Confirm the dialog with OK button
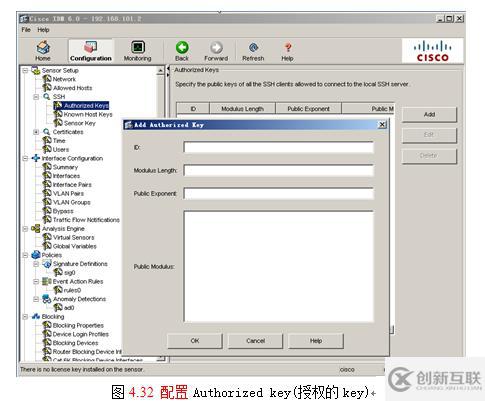 195,341
